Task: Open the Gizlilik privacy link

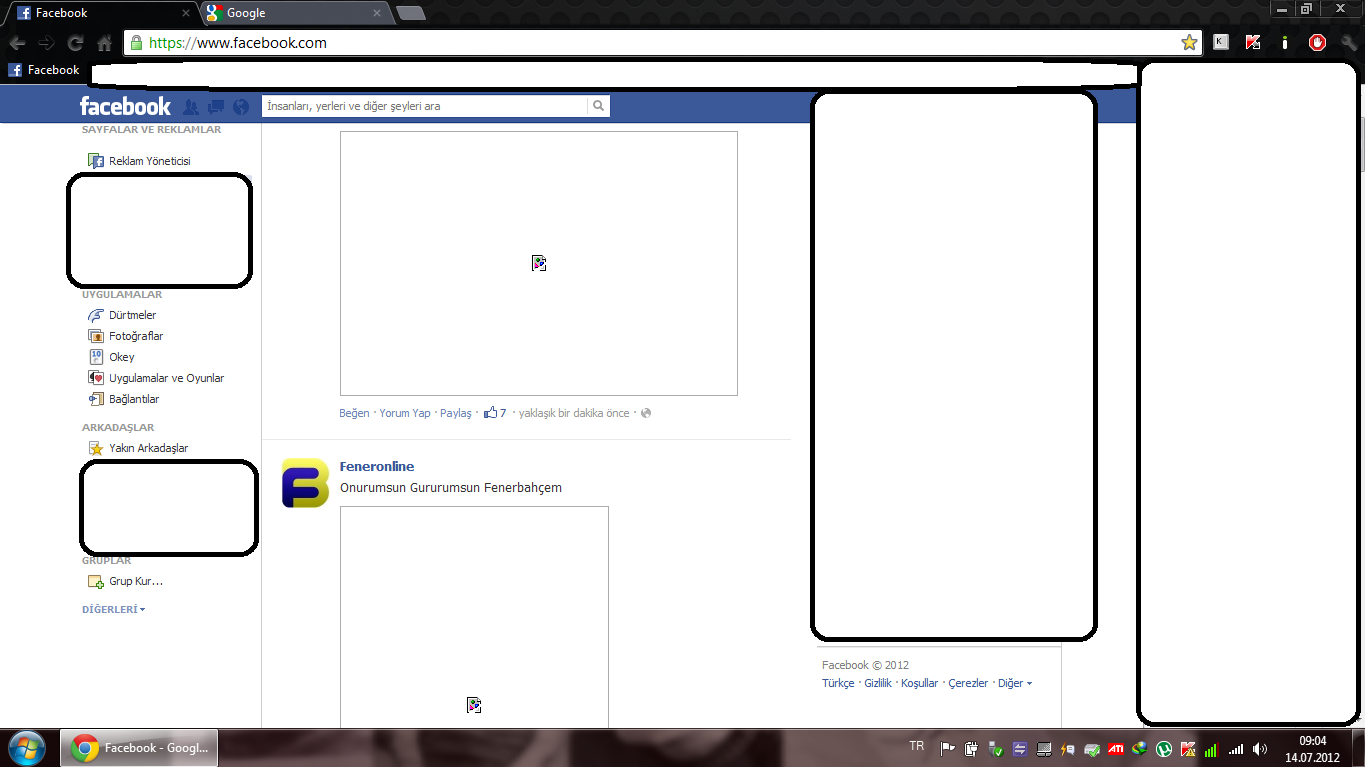Action: (878, 683)
